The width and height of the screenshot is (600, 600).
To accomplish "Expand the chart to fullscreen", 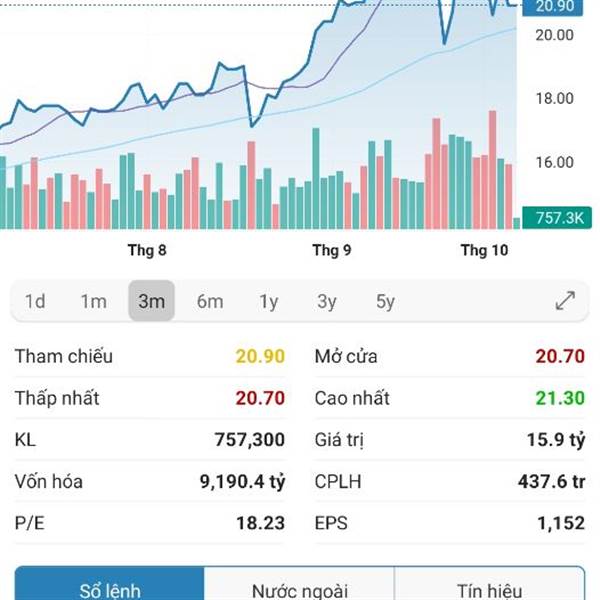I will (565, 301).
